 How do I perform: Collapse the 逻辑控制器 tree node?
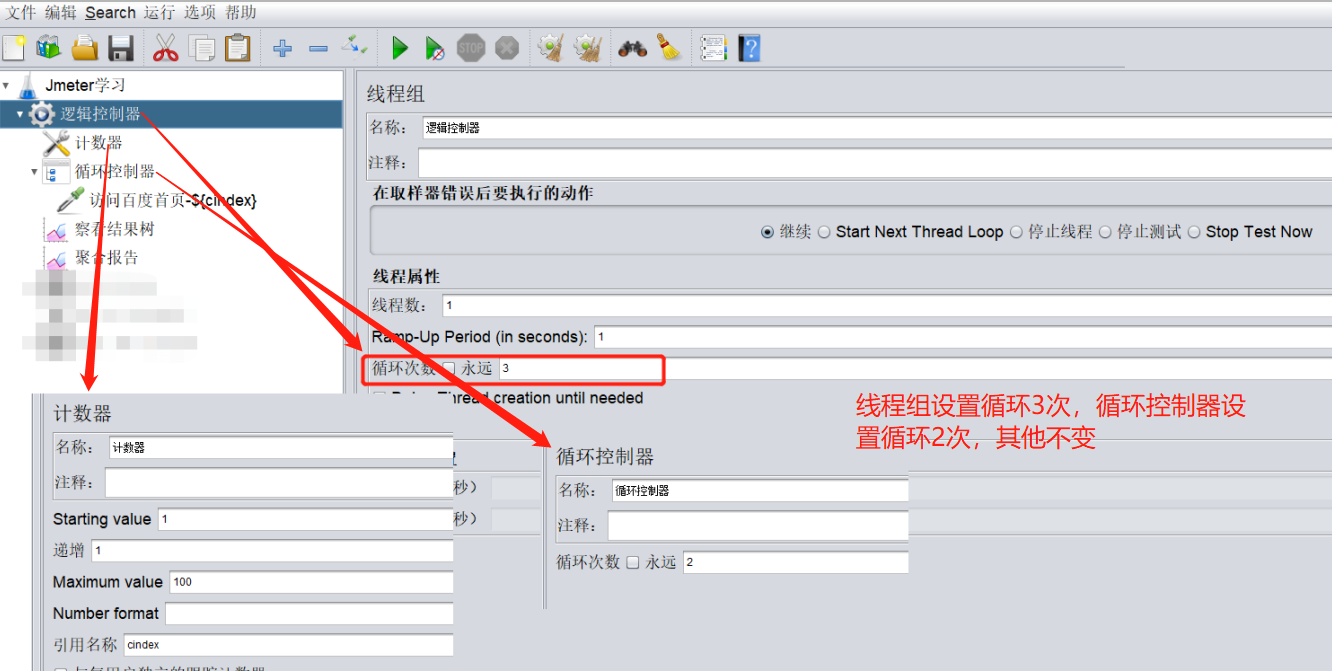[x=20, y=114]
